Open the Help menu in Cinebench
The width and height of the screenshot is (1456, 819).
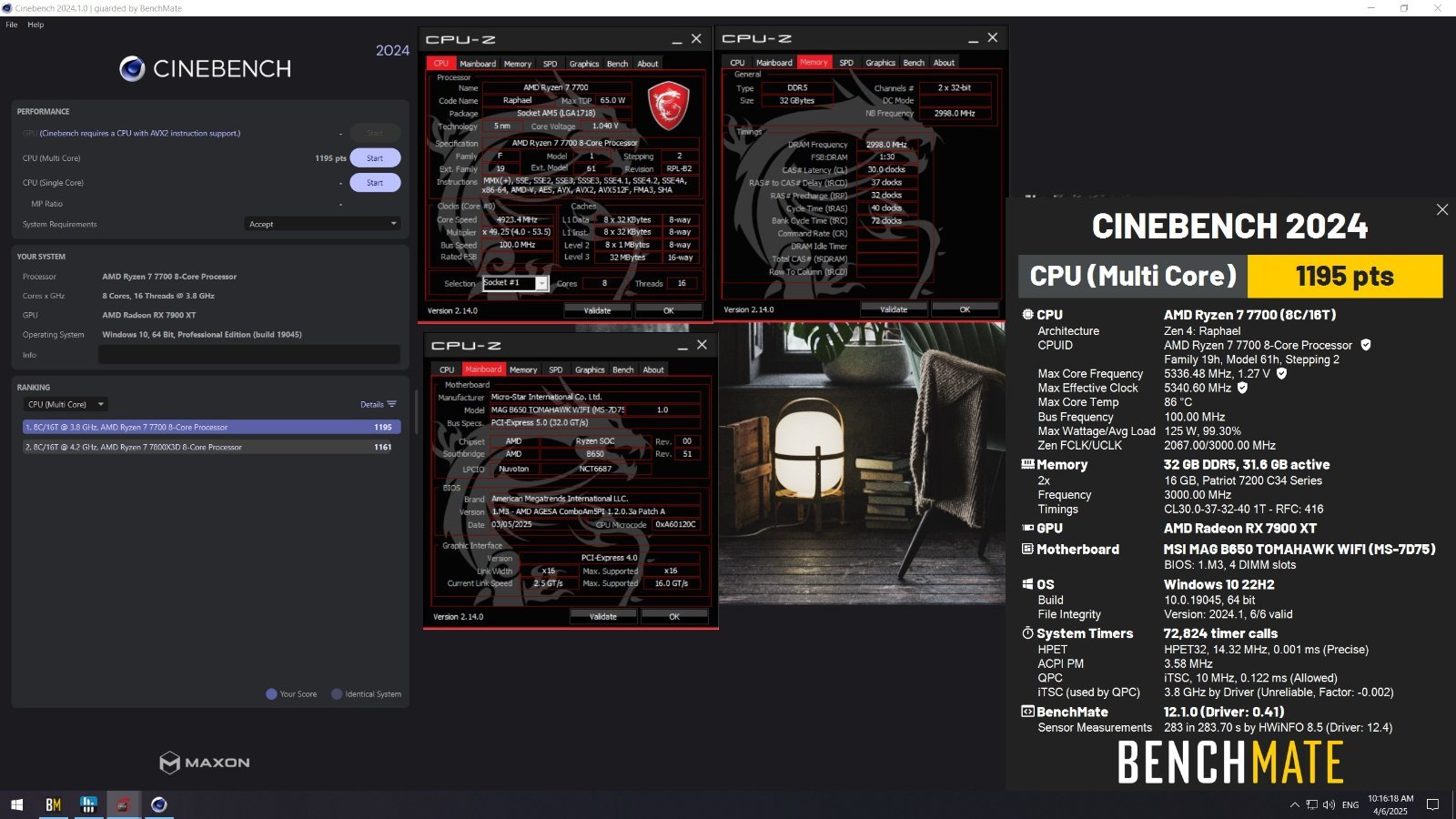(x=35, y=25)
